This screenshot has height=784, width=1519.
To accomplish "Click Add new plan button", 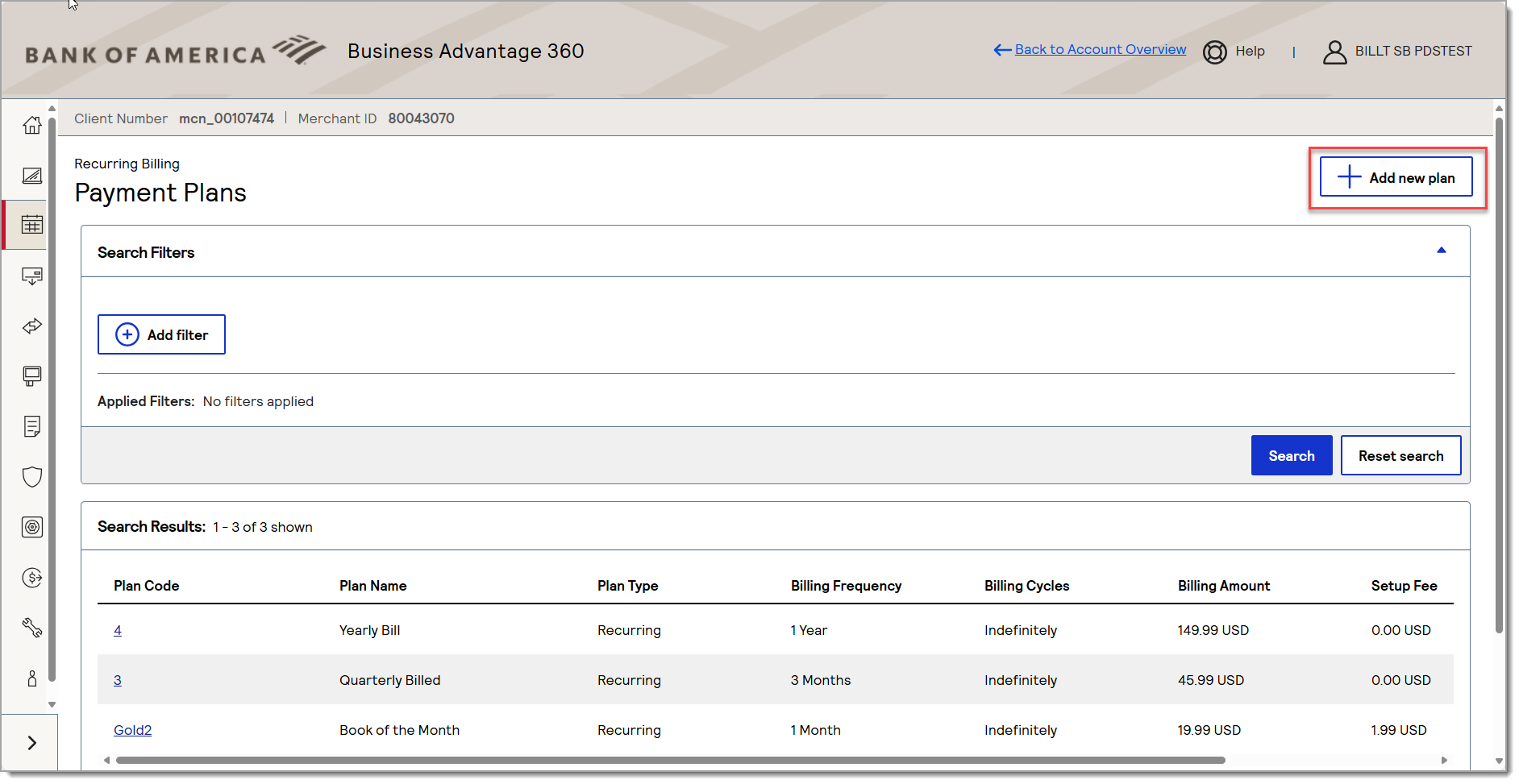I will (x=1396, y=177).
